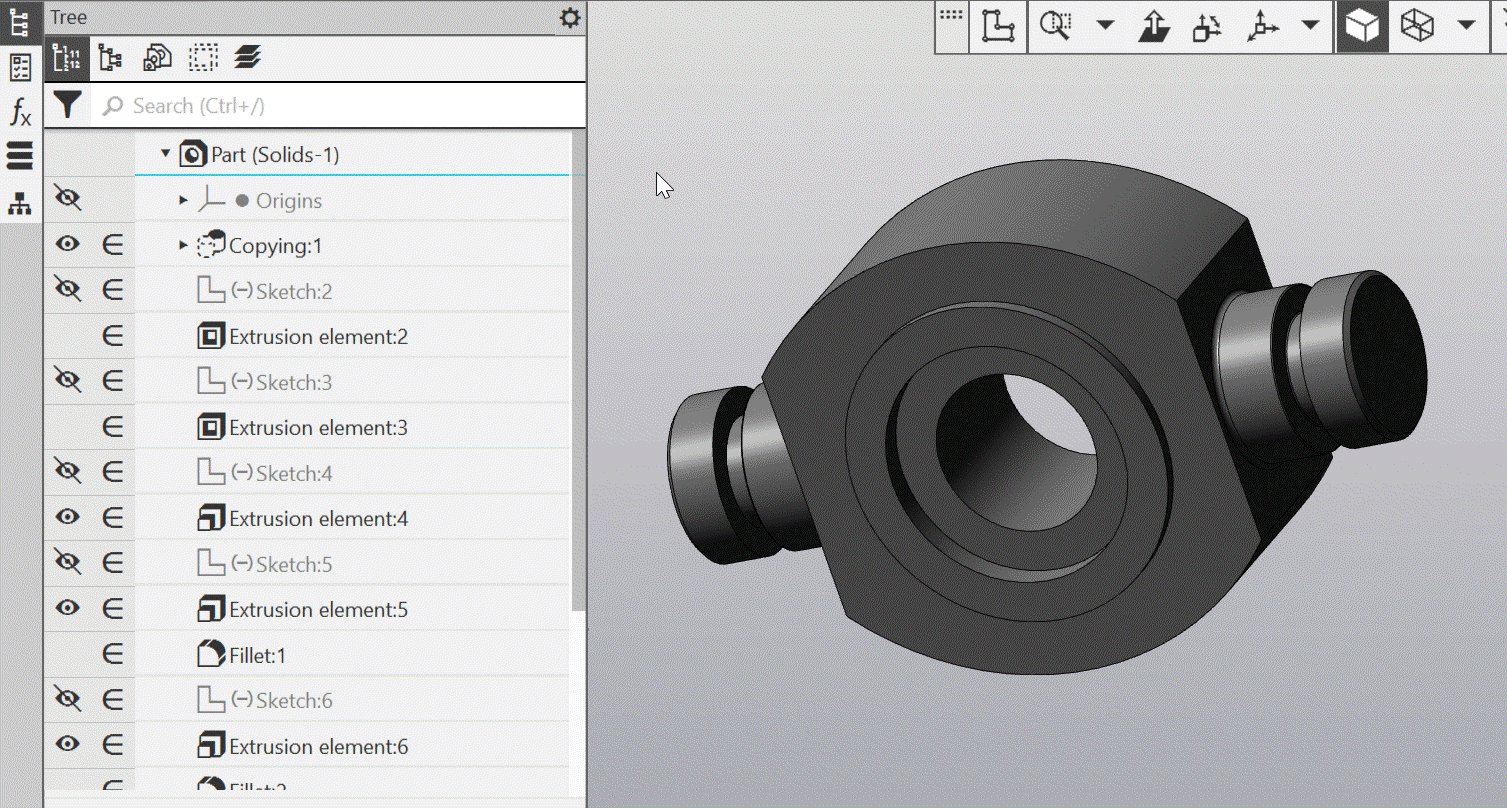
Task: Click the sketch tool icon in top toolbar
Action: tap(997, 27)
